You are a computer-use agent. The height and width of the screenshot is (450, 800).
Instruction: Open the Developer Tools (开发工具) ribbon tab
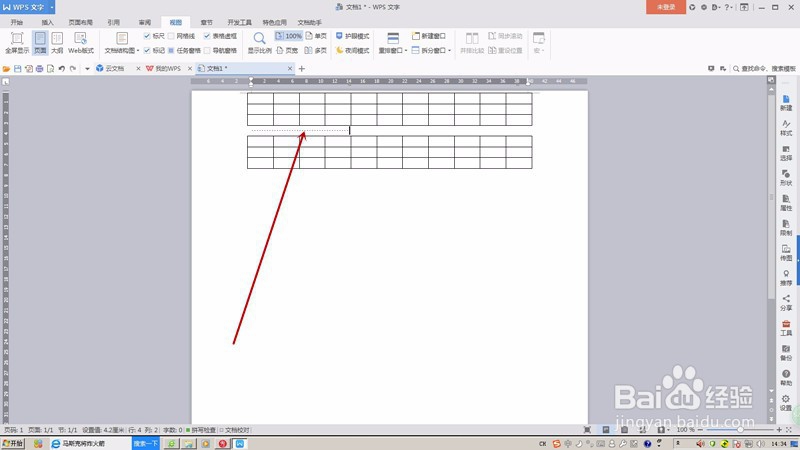(x=240, y=22)
